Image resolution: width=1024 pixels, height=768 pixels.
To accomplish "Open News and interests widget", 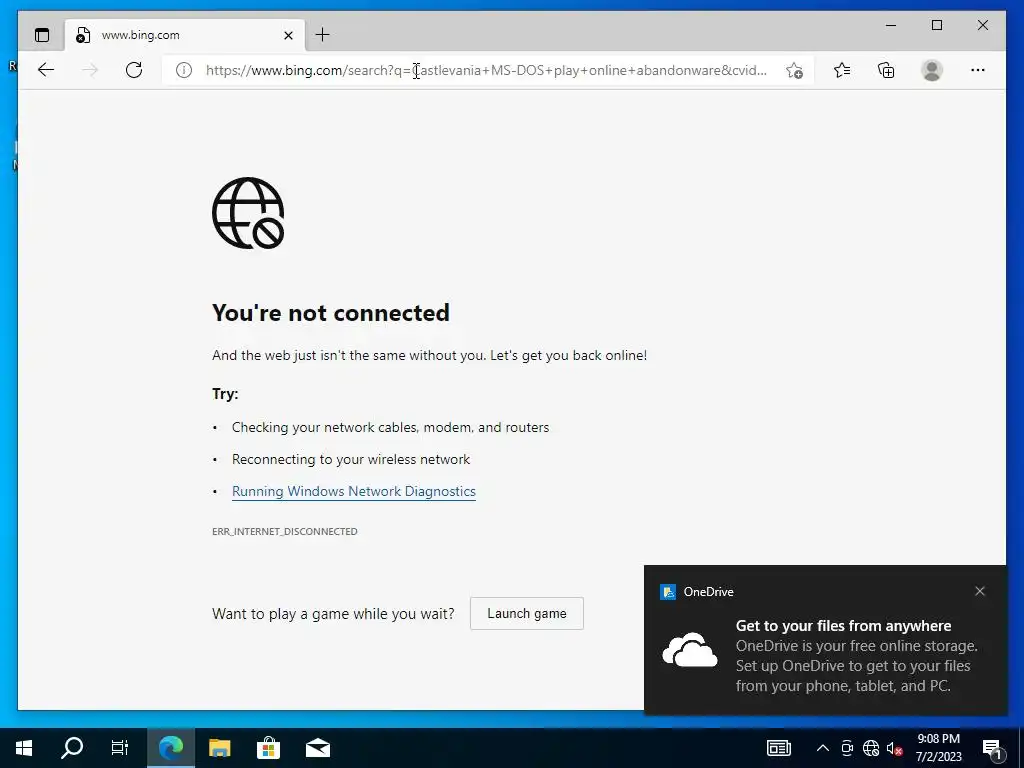I will [x=778, y=748].
